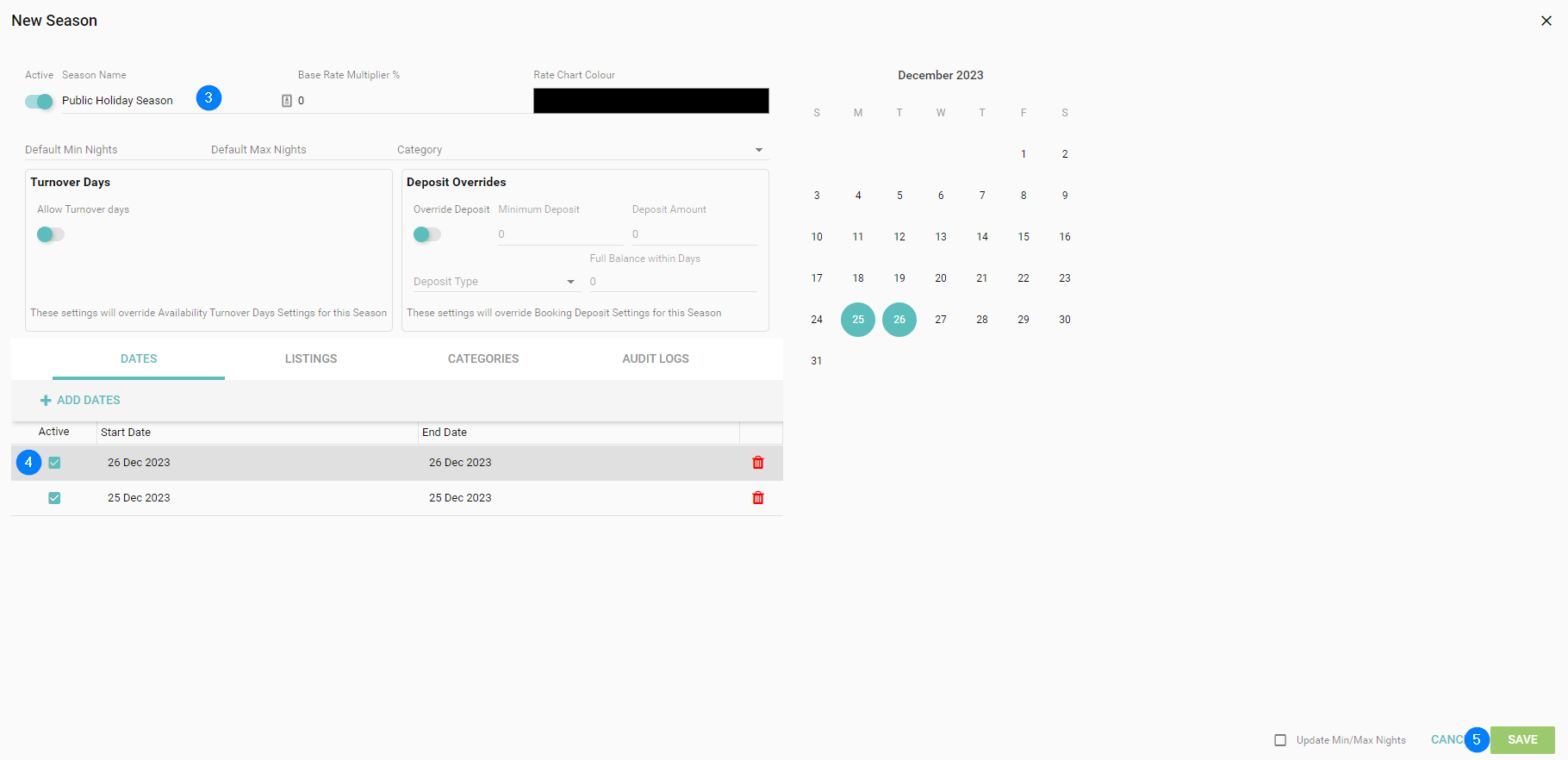This screenshot has height=760, width=1568.
Task: Delete the 26 Dec 2023 date row
Action: 758,463
